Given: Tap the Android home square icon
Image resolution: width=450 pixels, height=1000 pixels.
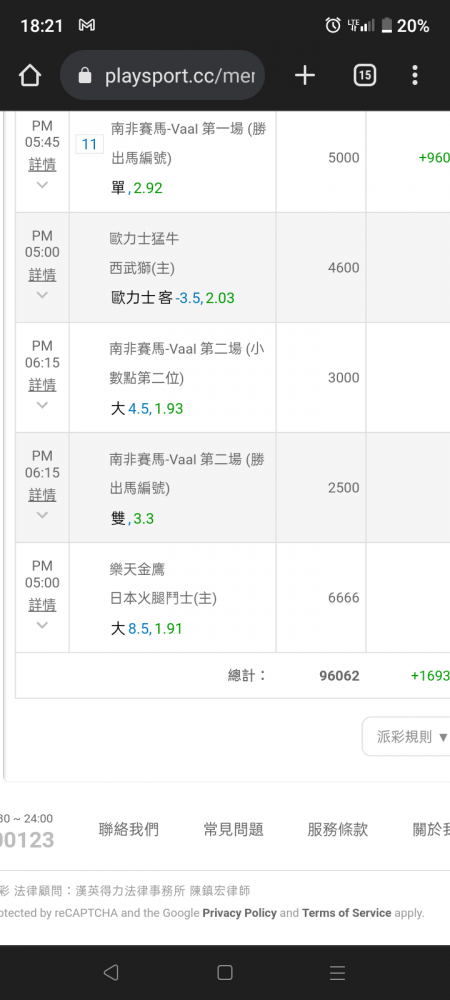Looking at the screenshot, I should [x=224, y=972].
